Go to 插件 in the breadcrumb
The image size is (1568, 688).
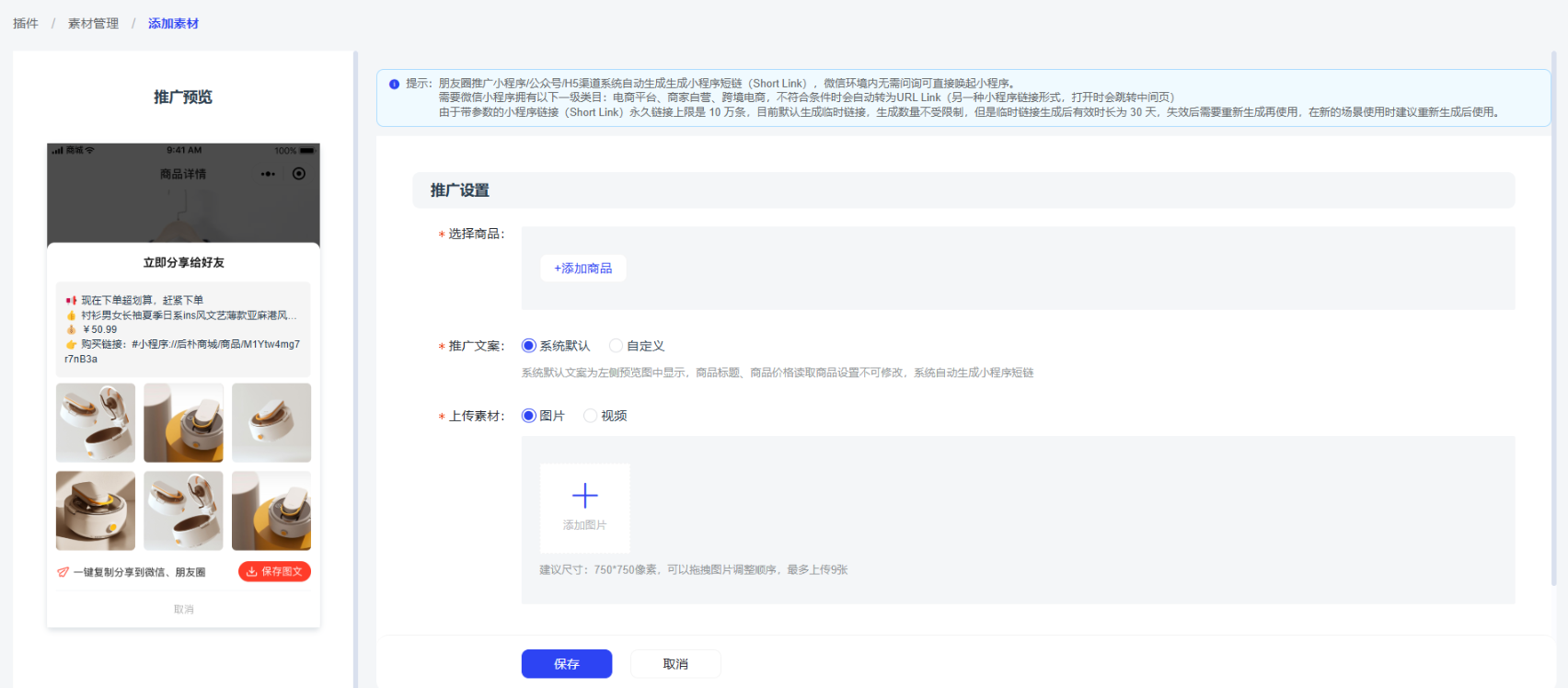(x=26, y=23)
